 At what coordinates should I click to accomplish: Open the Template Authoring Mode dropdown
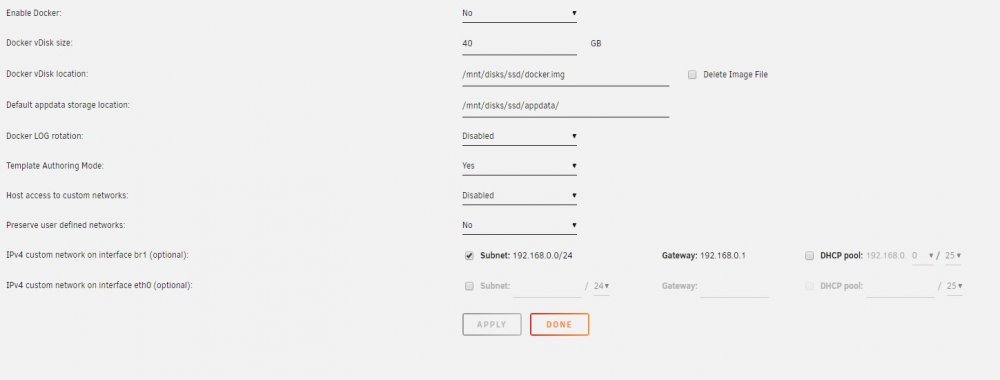(x=519, y=166)
